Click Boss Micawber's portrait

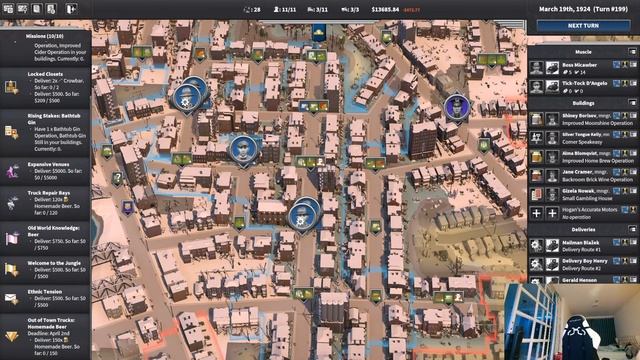pos(536,68)
